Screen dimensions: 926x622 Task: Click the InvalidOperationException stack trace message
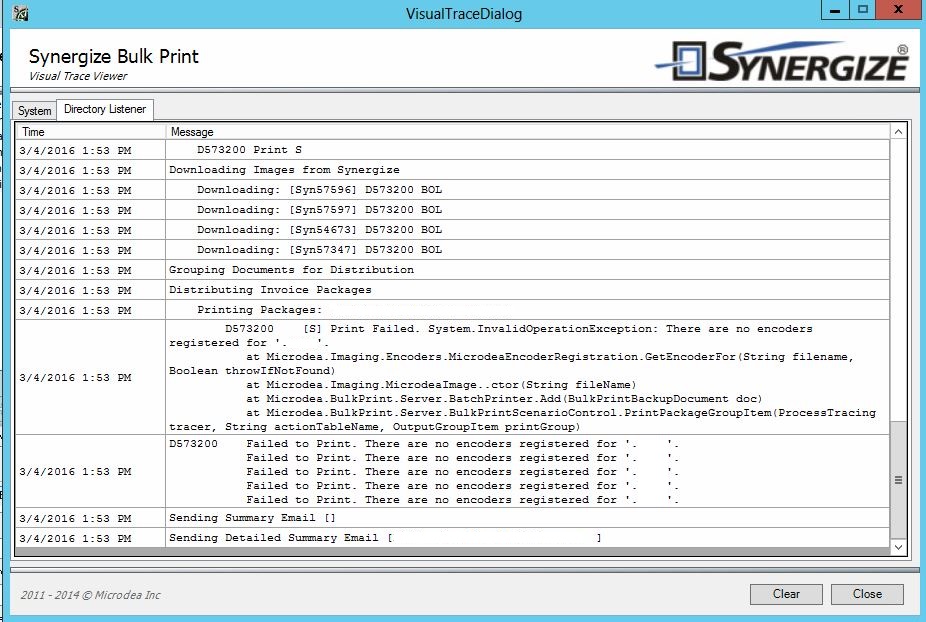[x=527, y=377]
